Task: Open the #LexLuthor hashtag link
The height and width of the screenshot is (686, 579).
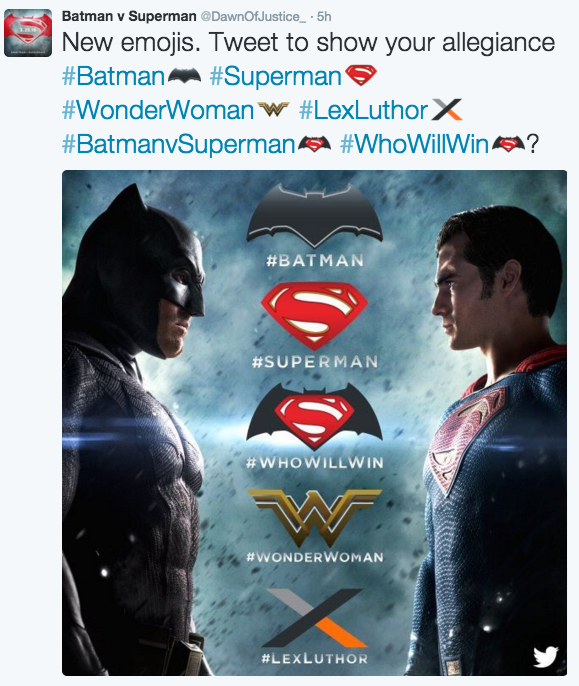Action: tap(363, 110)
